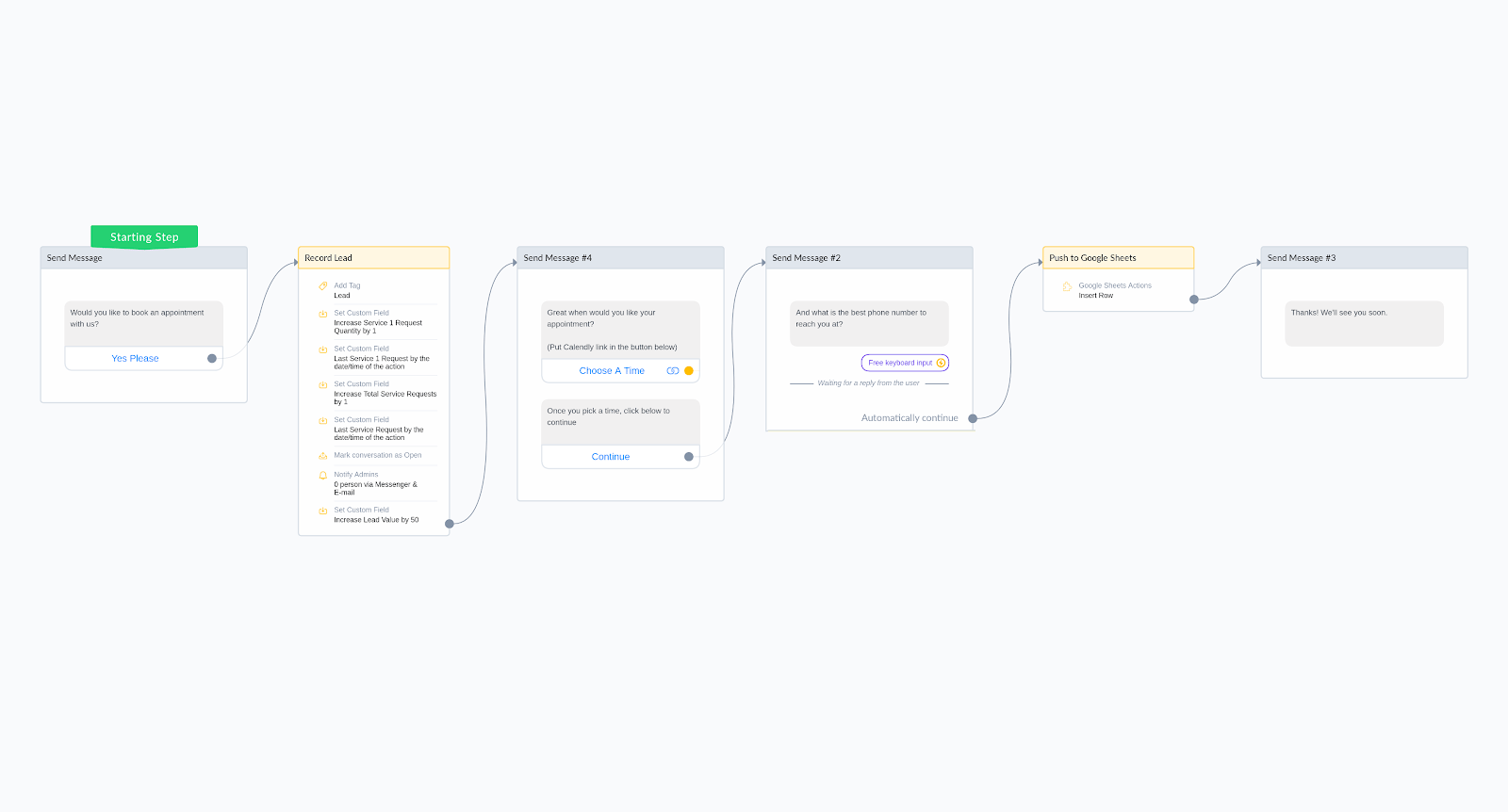The height and width of the screenshot is (812, 1508).
Task: Select the Continue button in Send Message #4
Action: [x=620, y=457]
